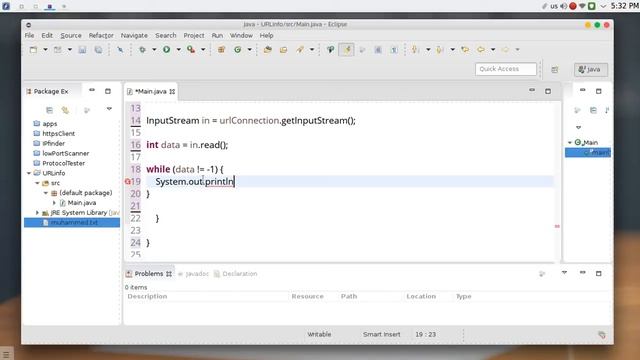This screenshot has height=360, width=640.
Task: Click the New Java Package icon
Action: (x=222, y=50)
